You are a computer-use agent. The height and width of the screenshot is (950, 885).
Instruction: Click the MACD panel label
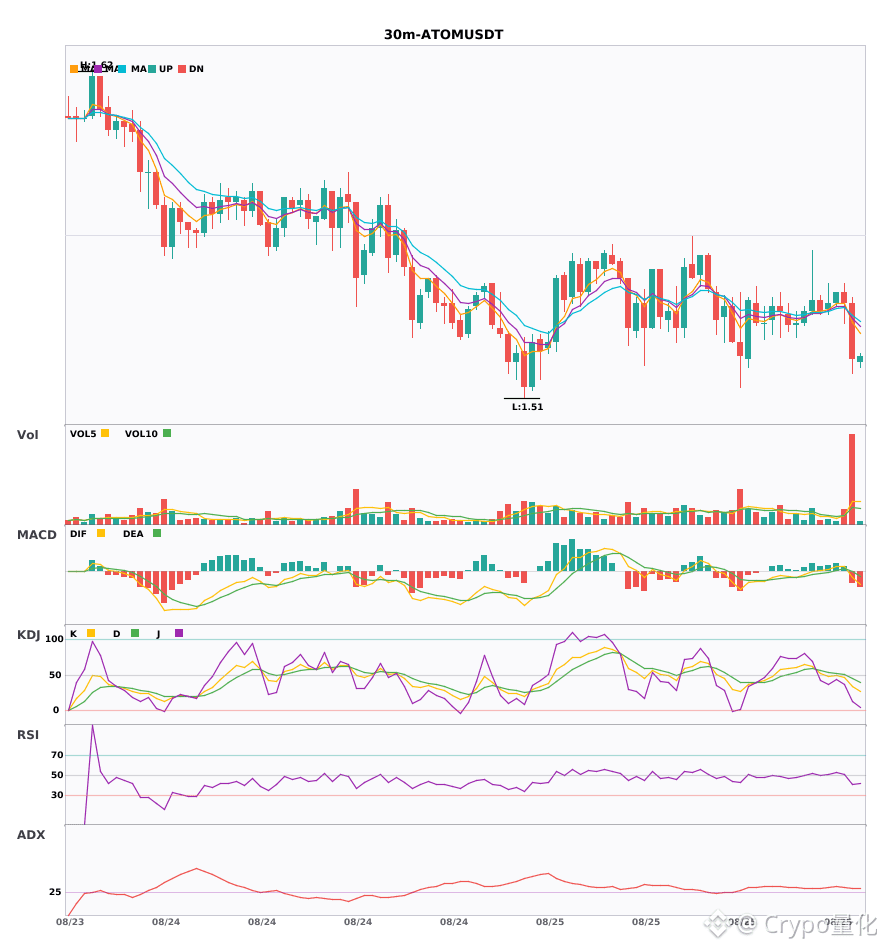pos(36,535)
